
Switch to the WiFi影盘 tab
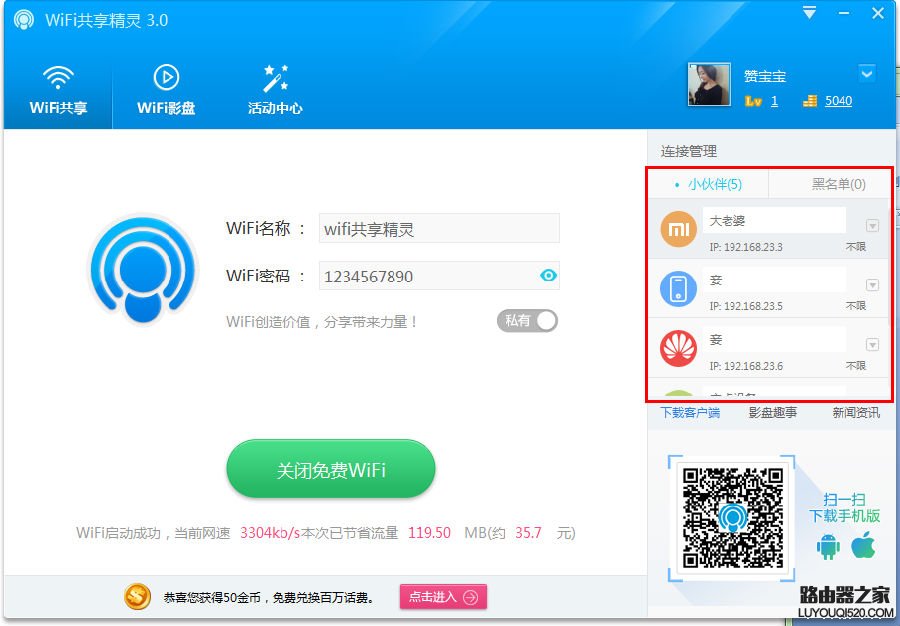click(x=166, y=91)
